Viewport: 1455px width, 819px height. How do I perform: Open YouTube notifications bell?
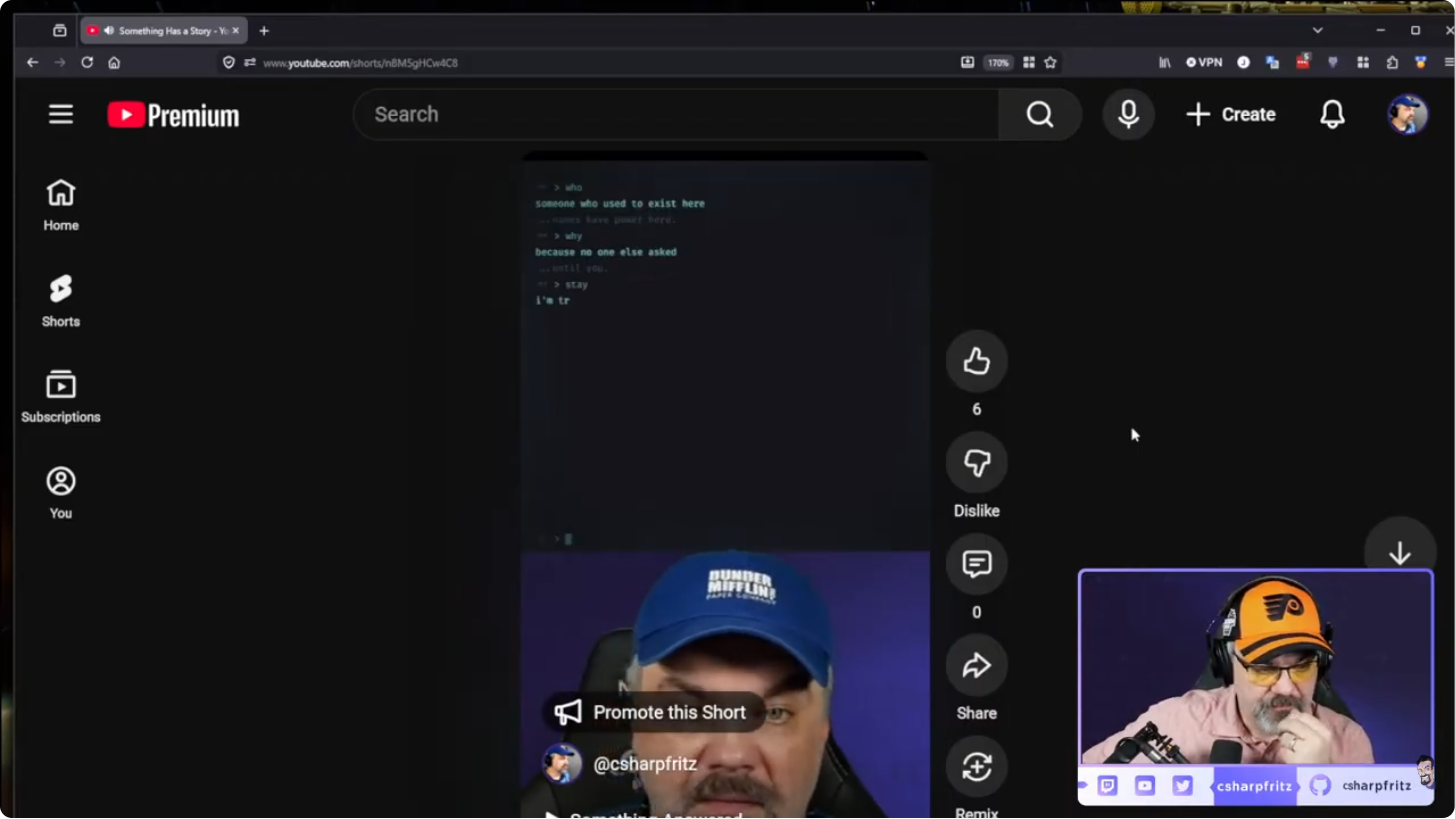tap(1332, 114)
